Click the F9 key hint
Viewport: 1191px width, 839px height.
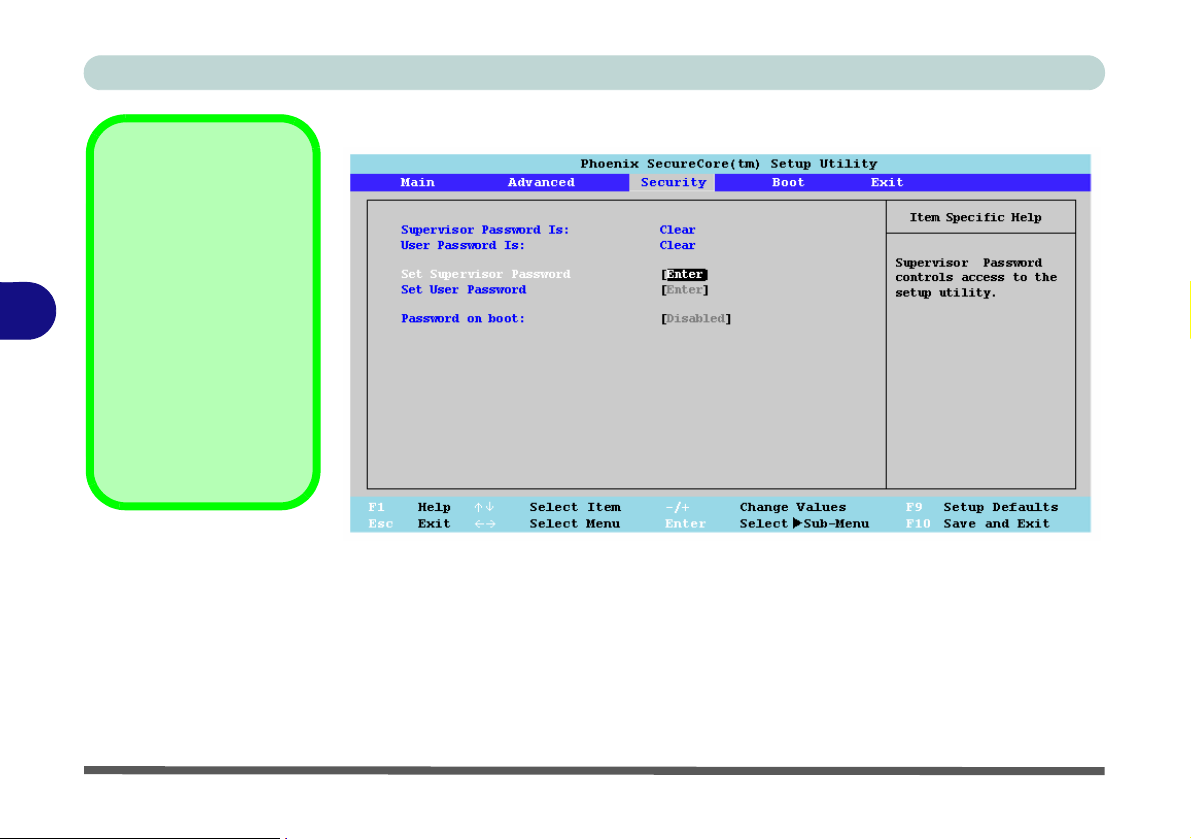click(914, 507)
